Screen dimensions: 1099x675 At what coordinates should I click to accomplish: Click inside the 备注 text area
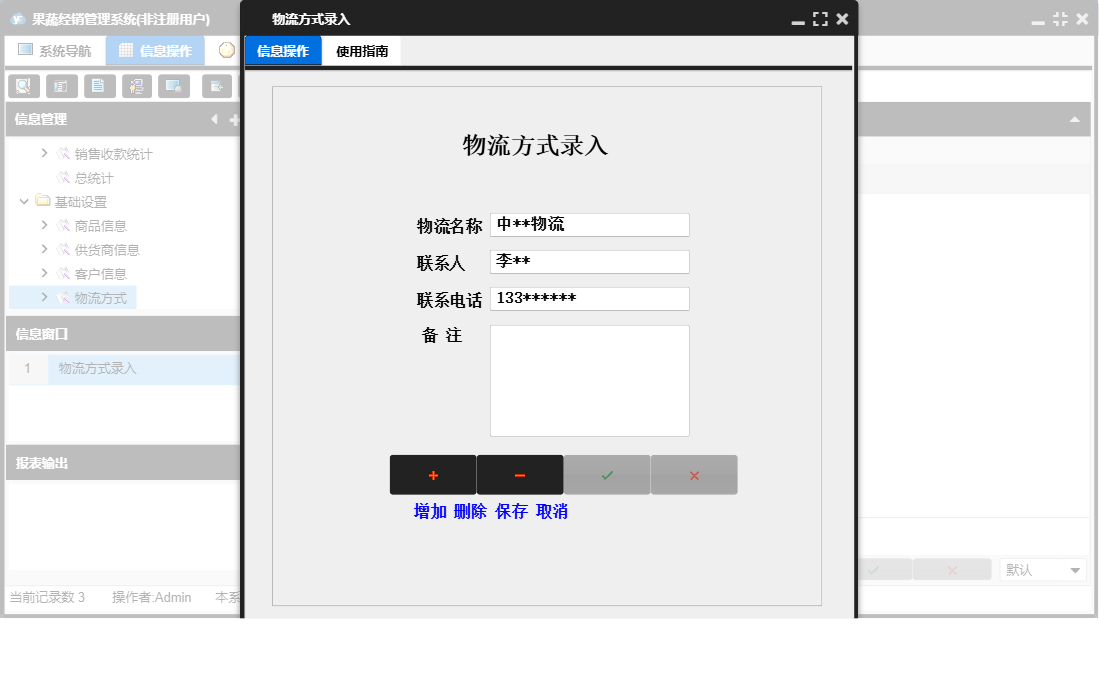click(x=589, y=380)
